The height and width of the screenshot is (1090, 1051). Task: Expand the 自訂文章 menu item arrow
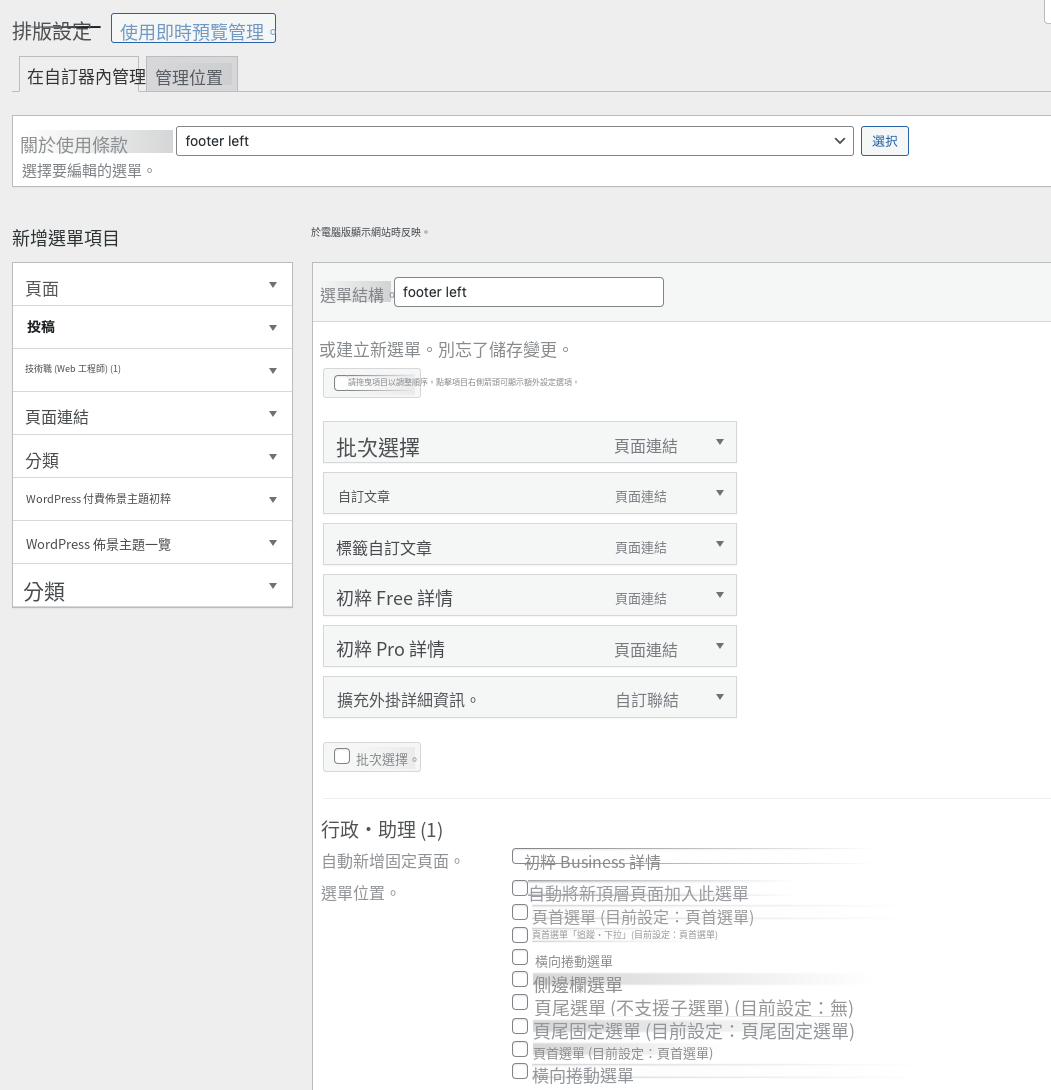pyautogui.click(x=720, y=493)
